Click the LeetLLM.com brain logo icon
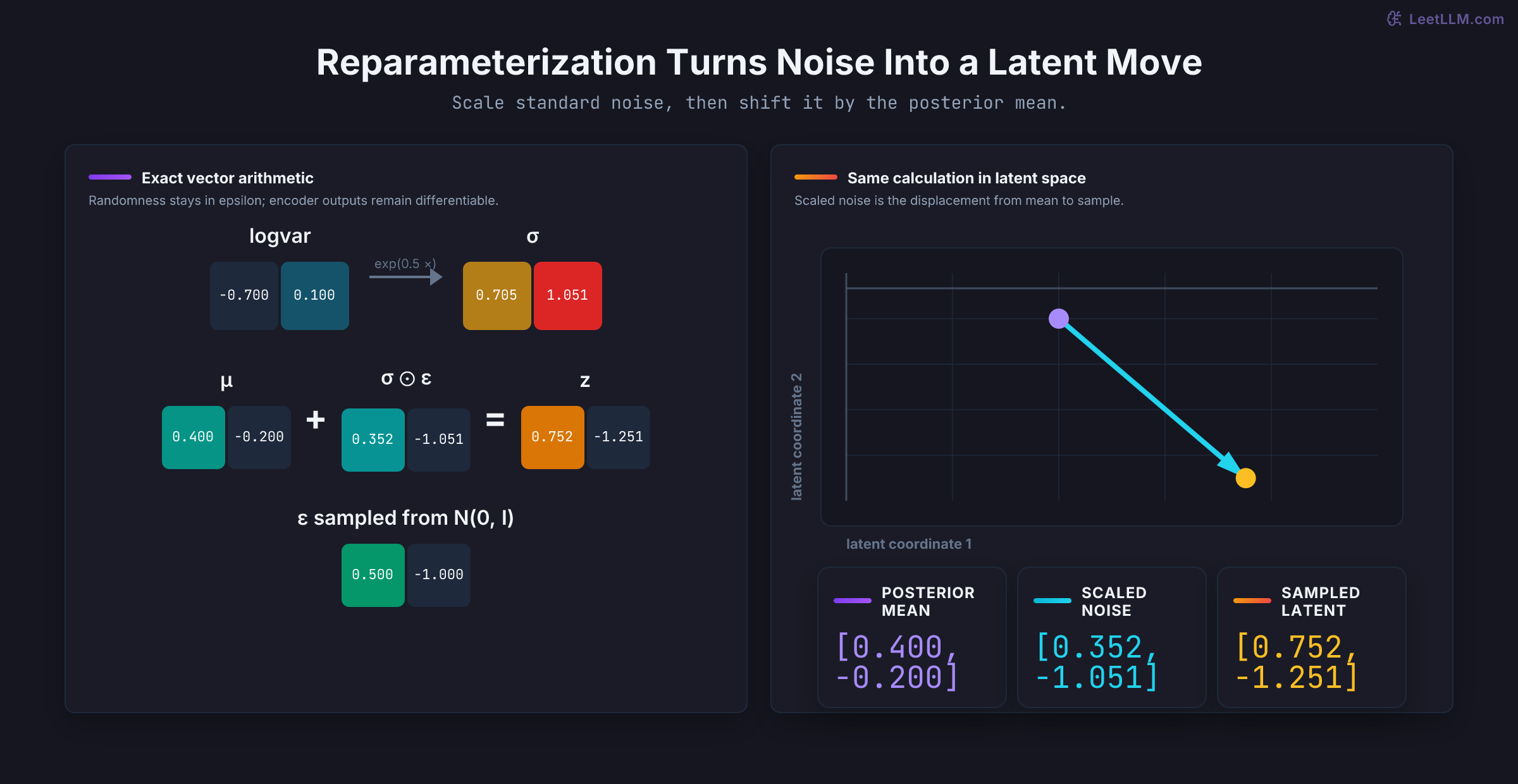The image size is (1518, 784). (x=1394, y=19)
